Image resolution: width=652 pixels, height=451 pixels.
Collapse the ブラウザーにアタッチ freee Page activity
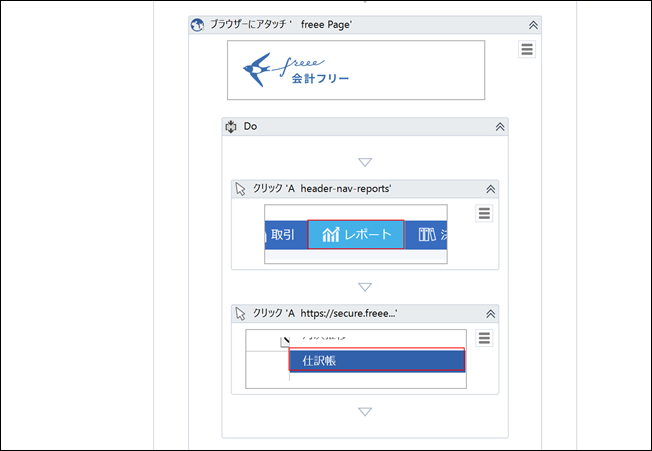tap(533, 25)
